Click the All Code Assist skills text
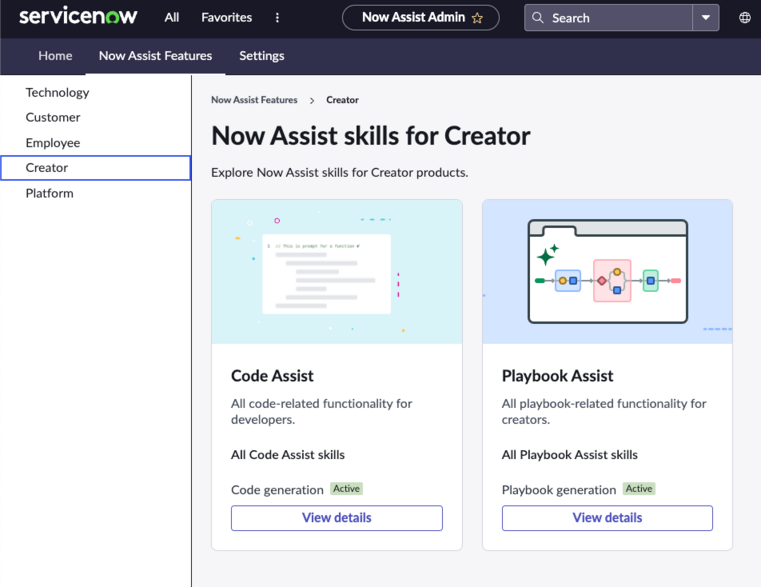This screenshot has height=587, width=761. point(288,455)
